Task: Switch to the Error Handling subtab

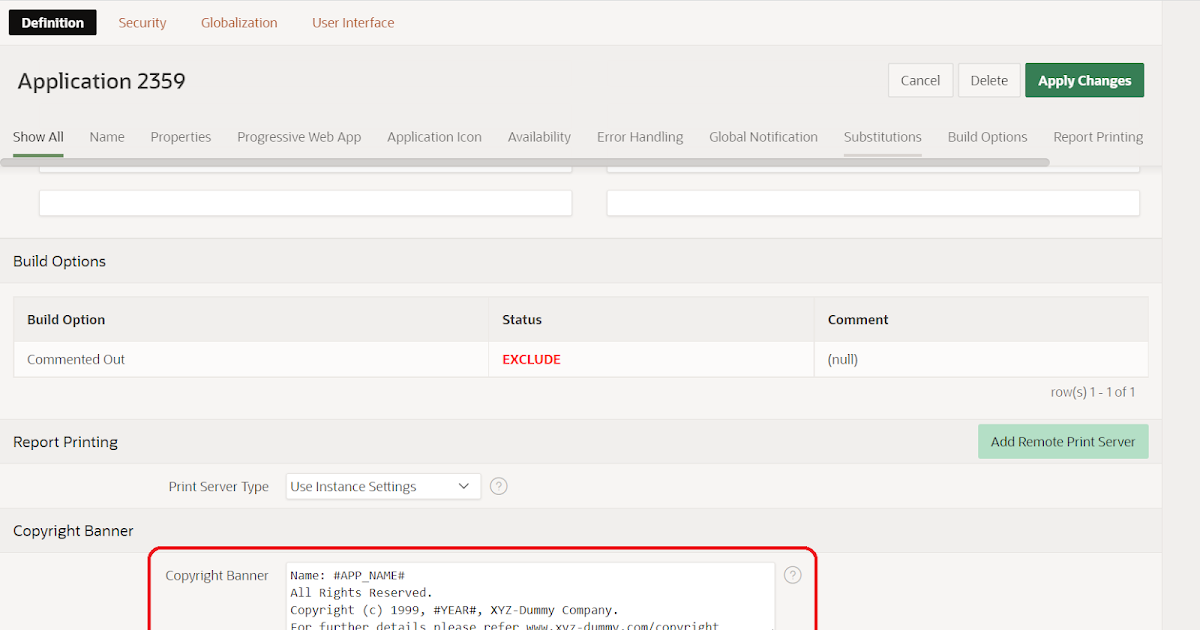Action: (640, 137)
